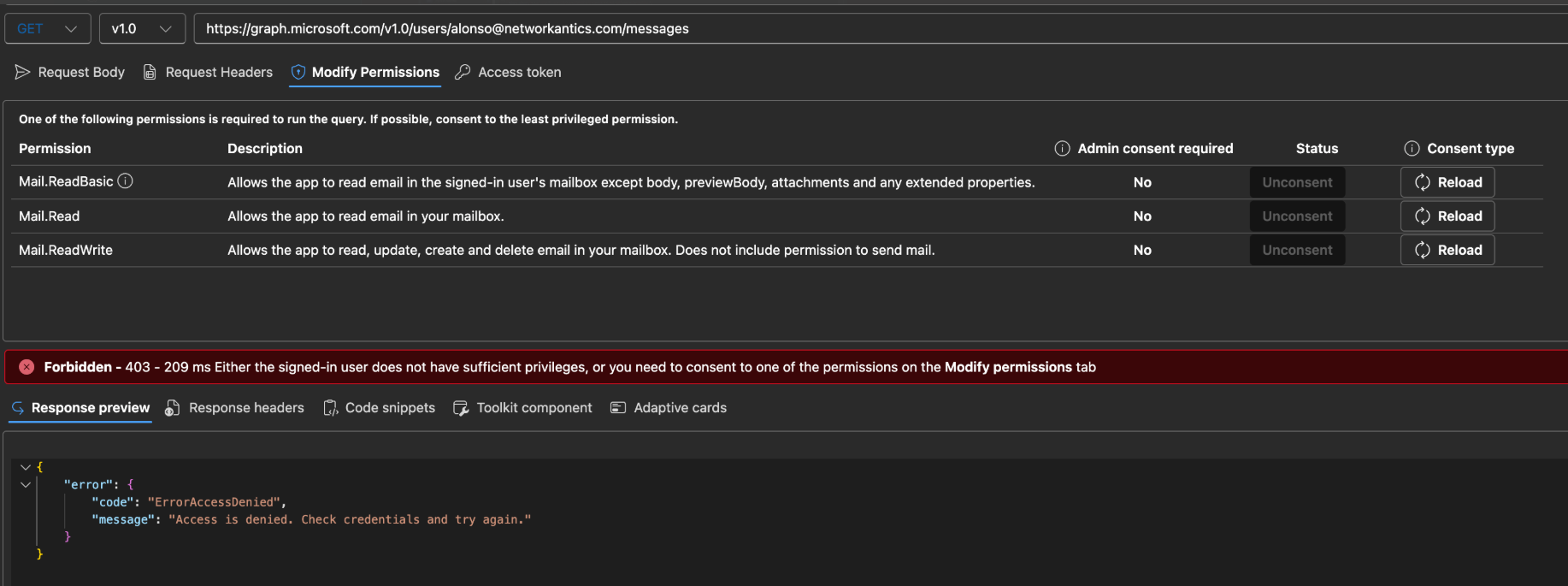1568x586 pixels.
Task: Click the Reload button in the Mail.ReadBasic row
Action: 1447,182
